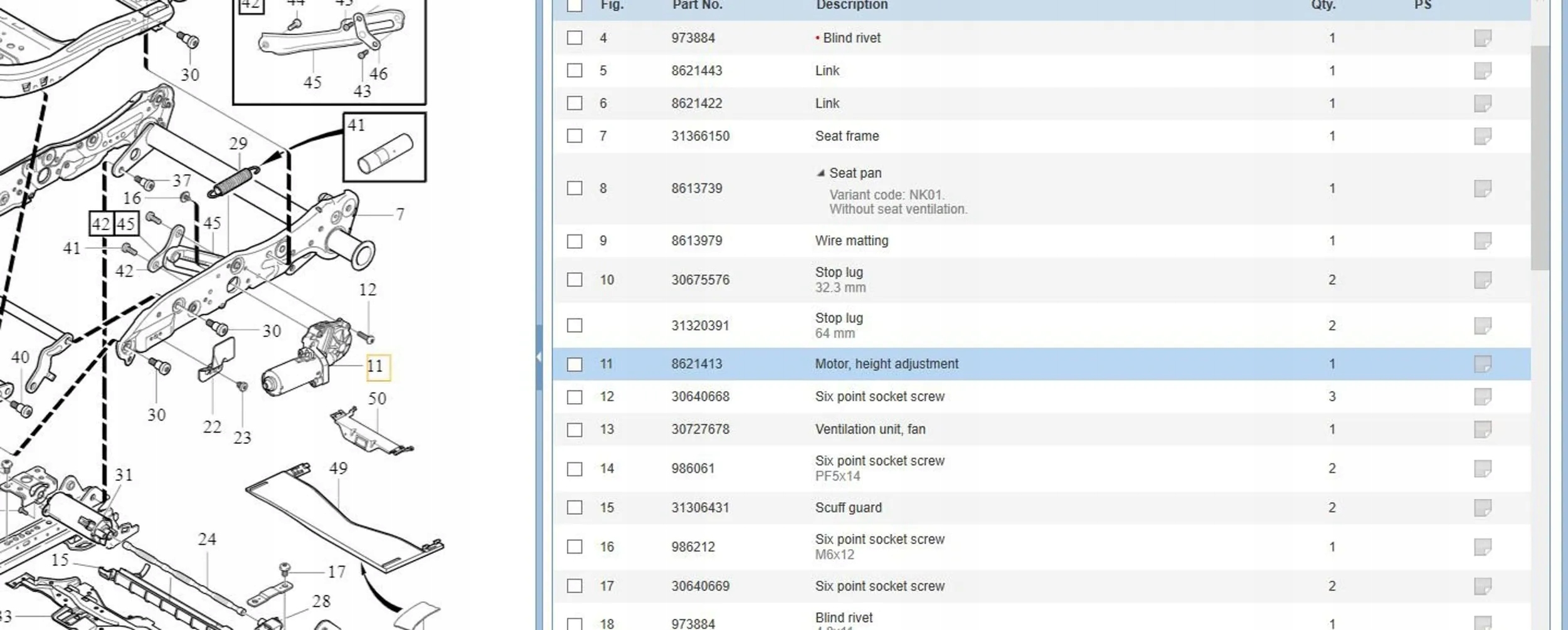This screenshot has height=630, width=1568.
Task: Select callout 28 in the diagram
Action: [x=321, y=602]
